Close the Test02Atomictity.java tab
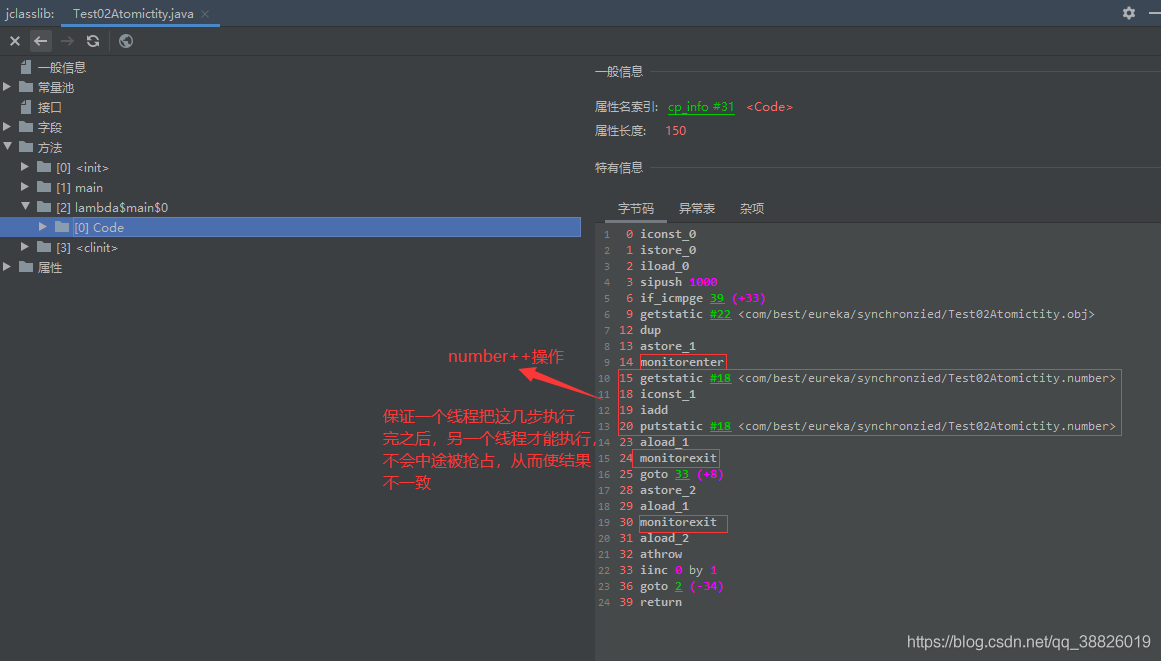This screenshot has height=661, width=1161. pos(205,14)
